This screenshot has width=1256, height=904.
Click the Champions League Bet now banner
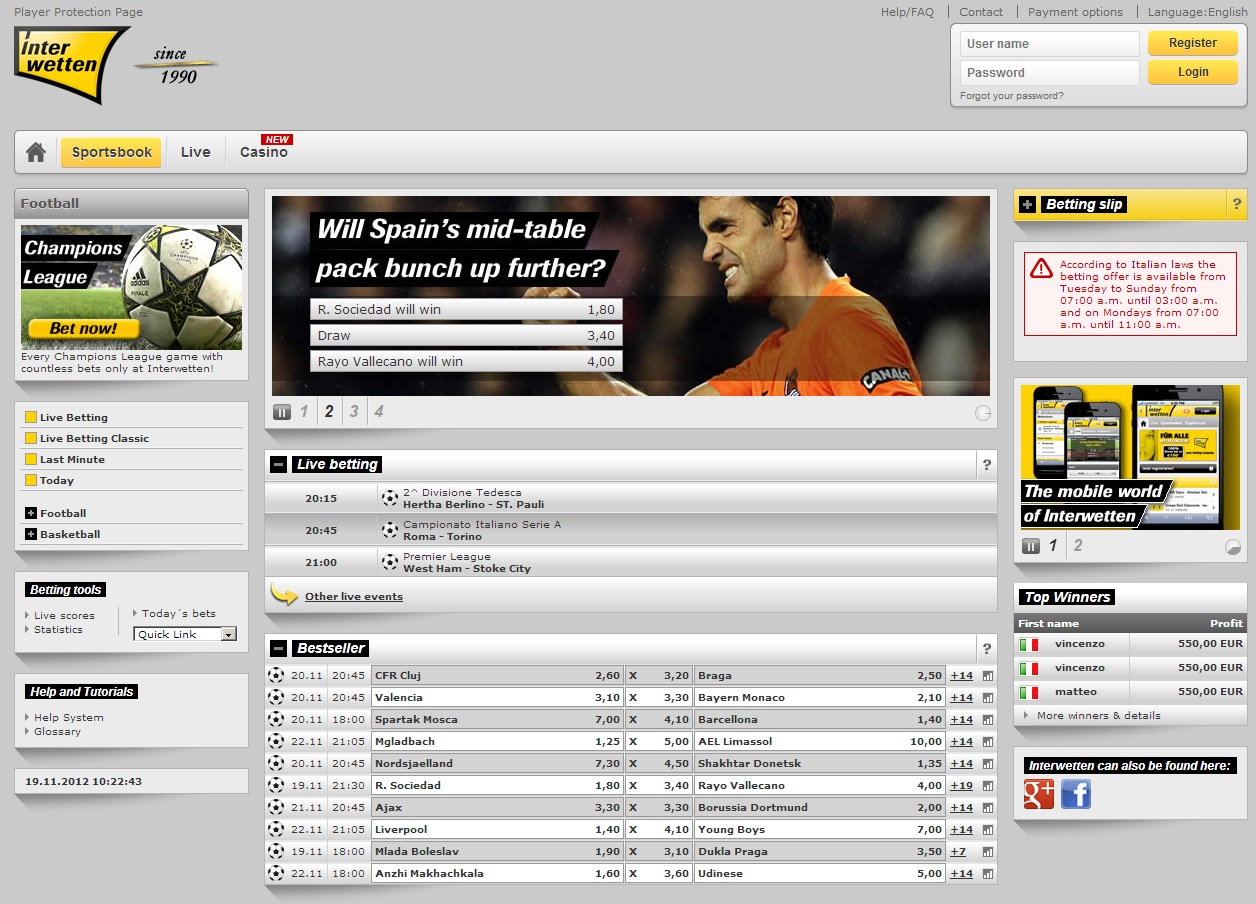click(131, 287)
